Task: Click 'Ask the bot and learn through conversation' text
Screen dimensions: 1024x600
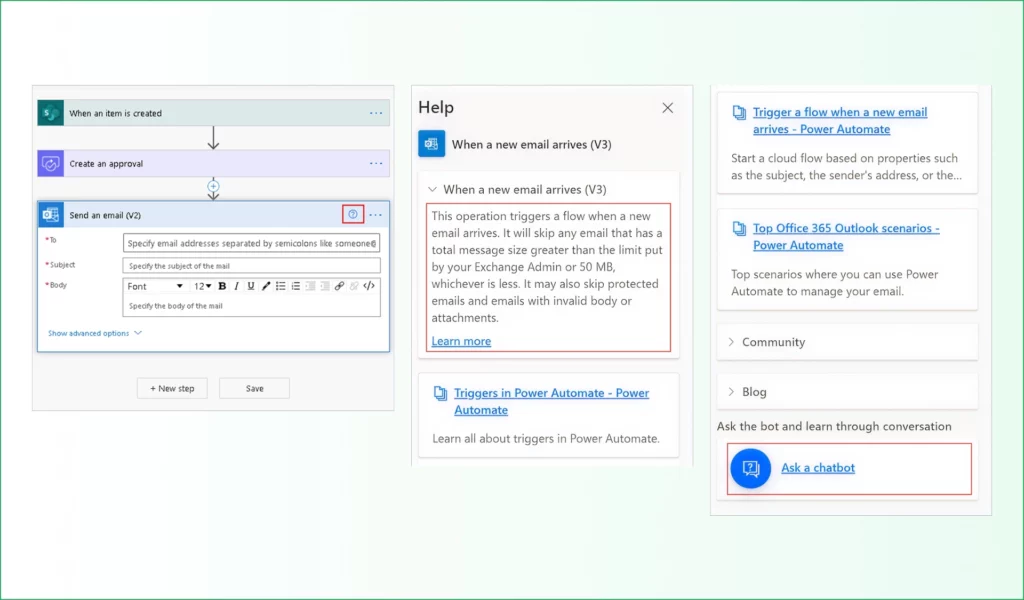Action: click(x=834, y=426)
